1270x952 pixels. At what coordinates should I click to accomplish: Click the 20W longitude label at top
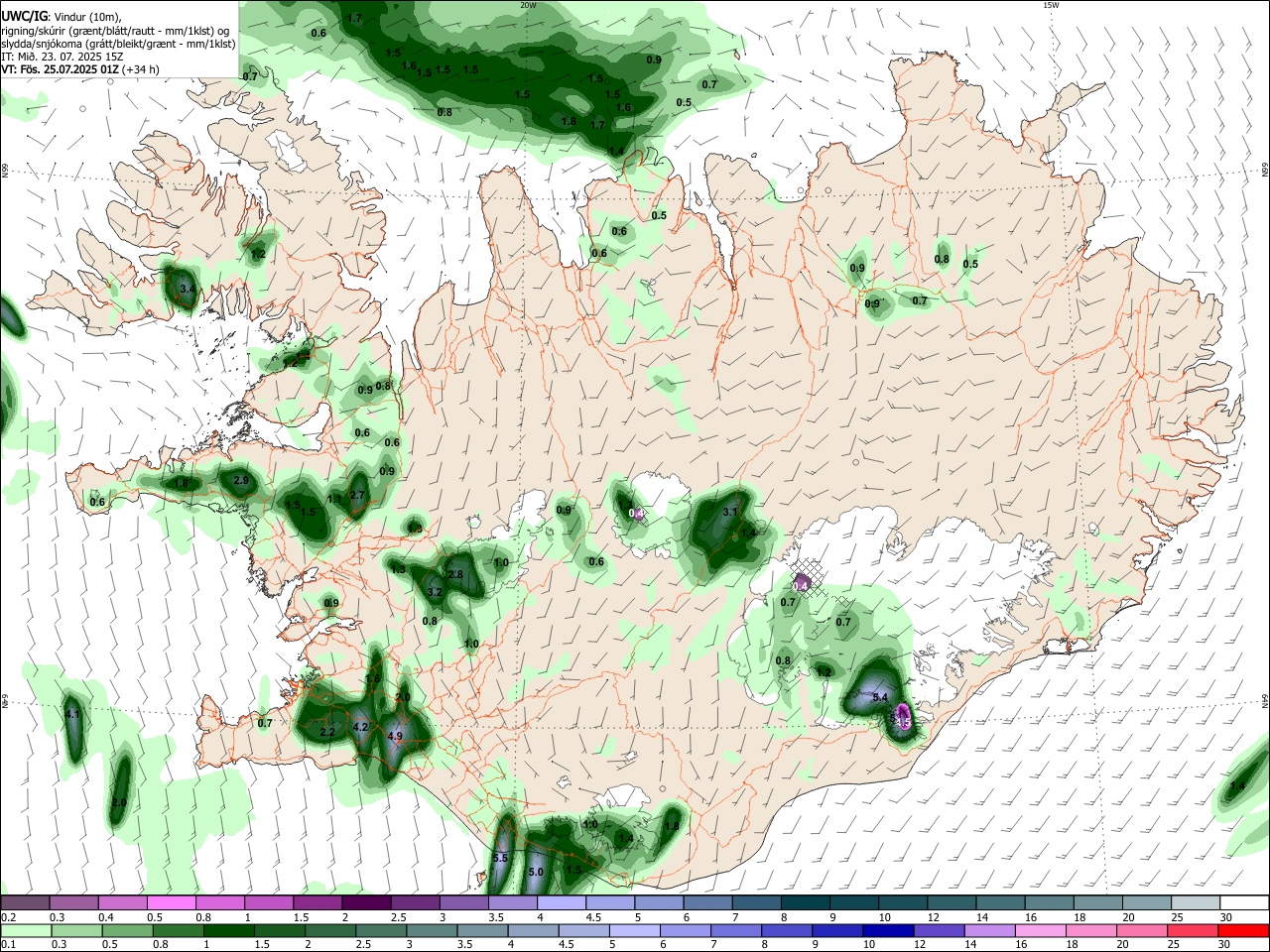tap(529, 5)
